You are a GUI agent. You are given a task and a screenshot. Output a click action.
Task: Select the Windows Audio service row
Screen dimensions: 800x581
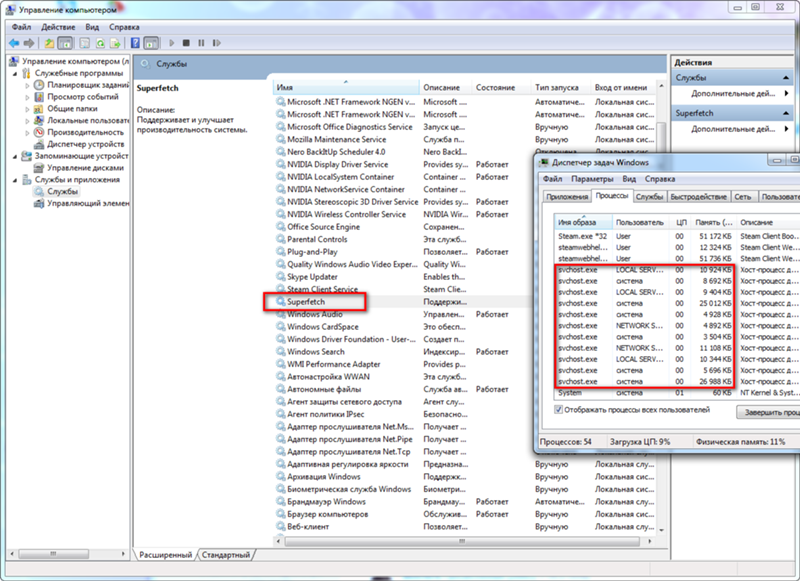point(403,314)
